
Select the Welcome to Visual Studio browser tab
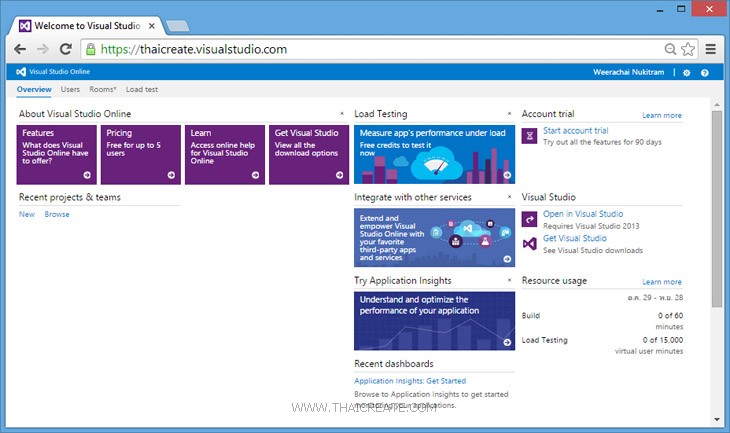[x=86, y=26]
